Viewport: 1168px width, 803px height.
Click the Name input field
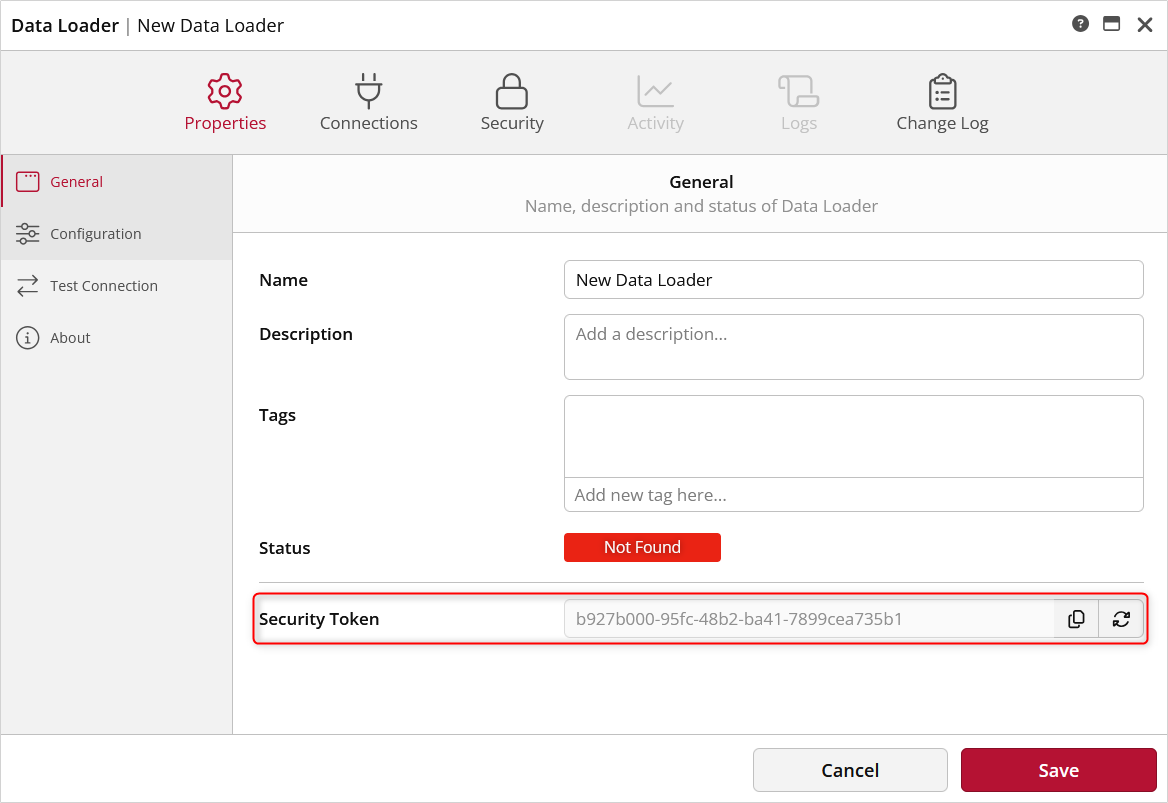[x=854, y=280]
